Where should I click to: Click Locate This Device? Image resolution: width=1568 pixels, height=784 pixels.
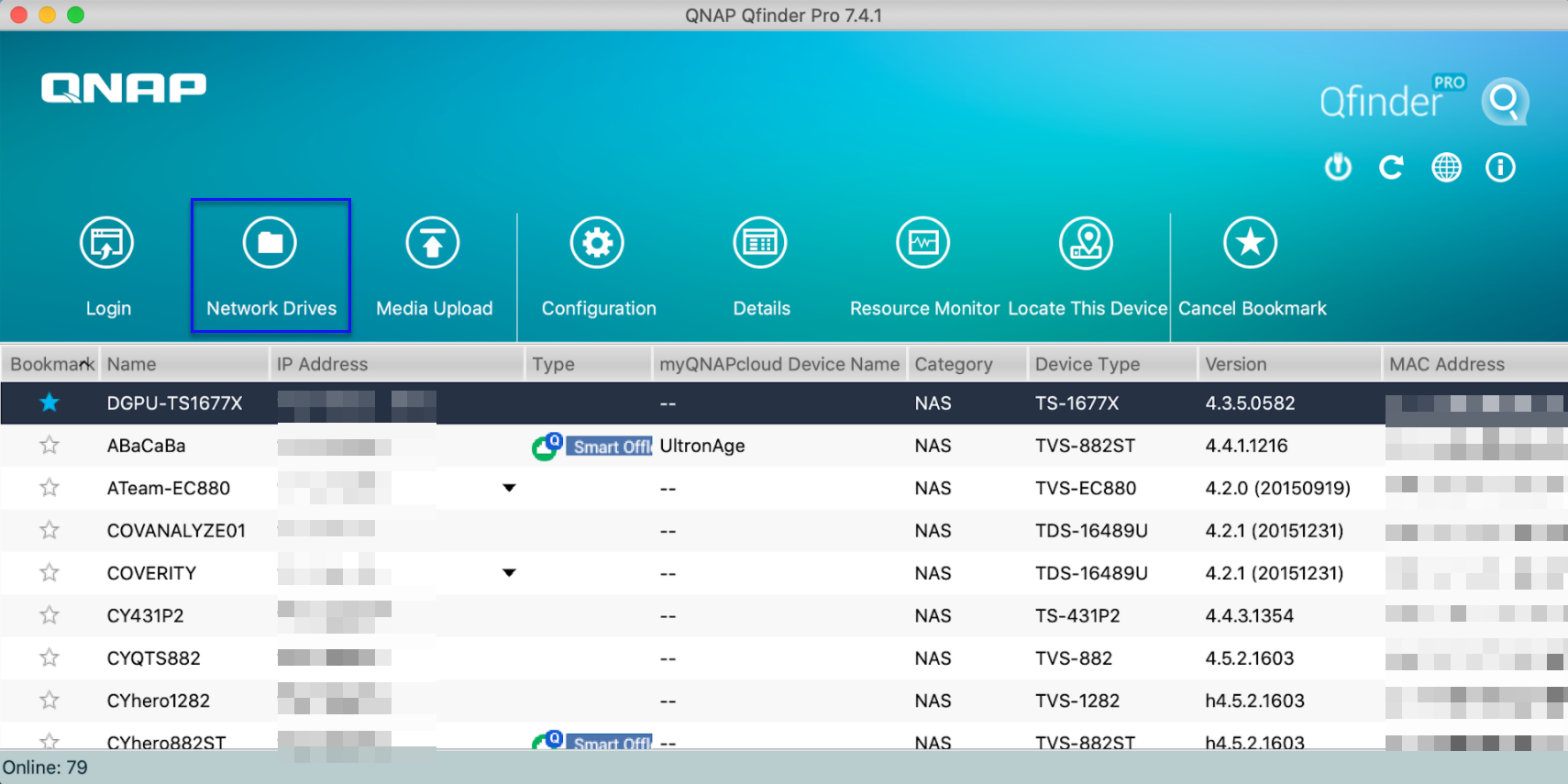coord(1087,266)
